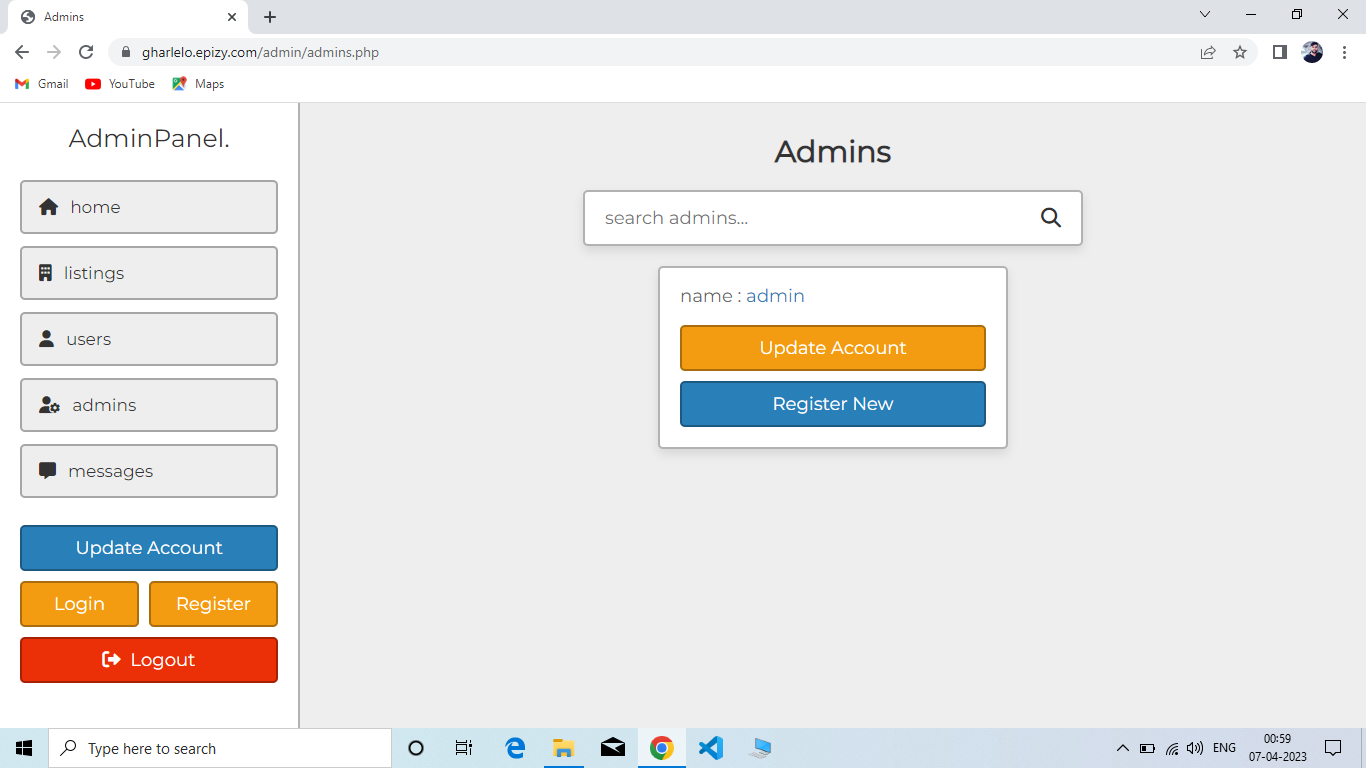Viewport: 1366px width, 768px height.
Task: Open the YouTube bookmark
Action: [x=120, y=84]
